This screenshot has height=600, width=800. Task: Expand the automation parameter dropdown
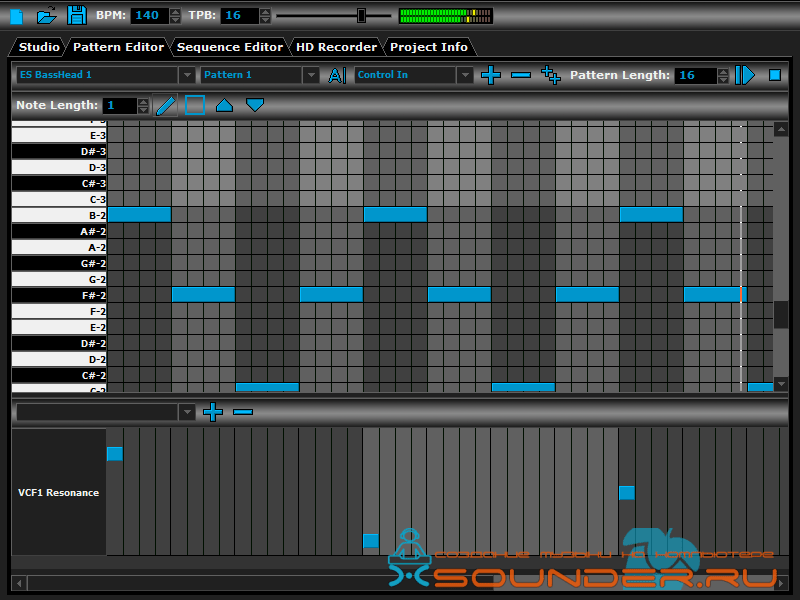click(x=187, y=412)
